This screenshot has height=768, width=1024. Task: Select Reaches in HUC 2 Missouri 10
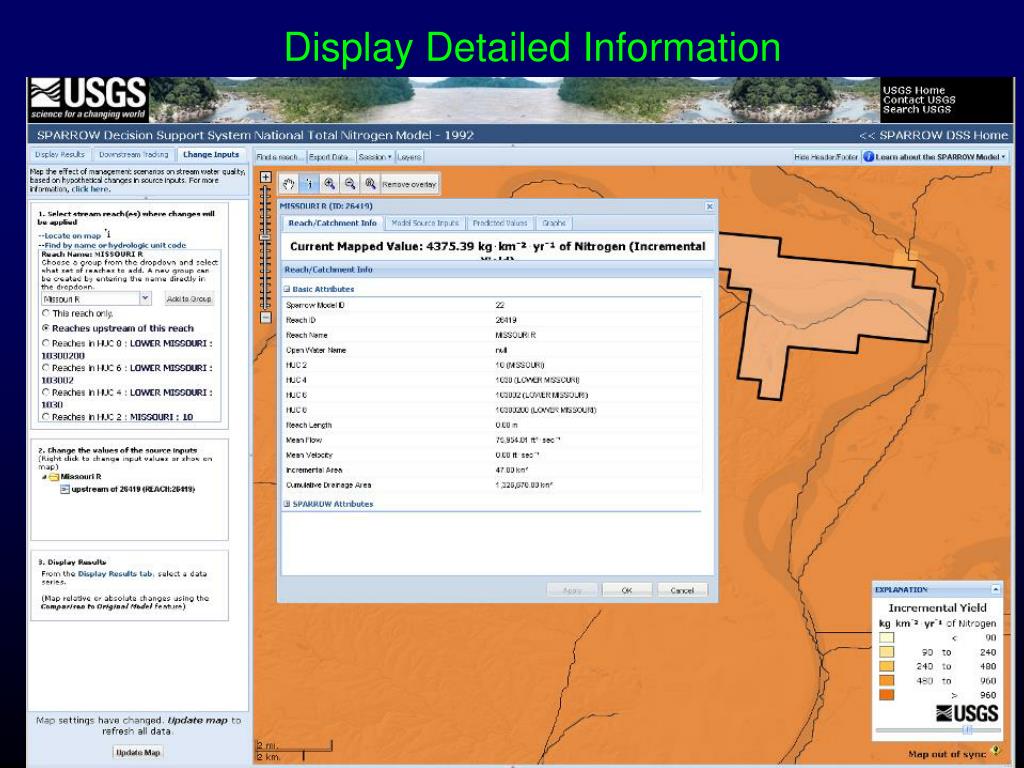46,417
